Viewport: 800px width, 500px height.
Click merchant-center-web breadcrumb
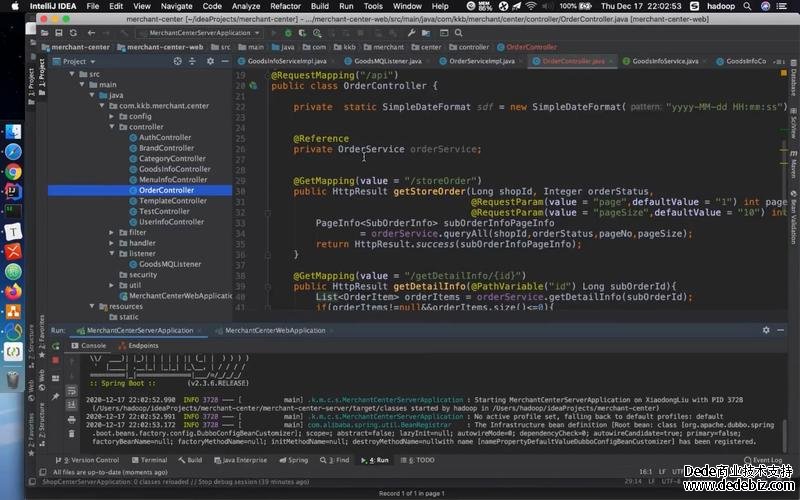pyautogui.click(x=160, y=47)
